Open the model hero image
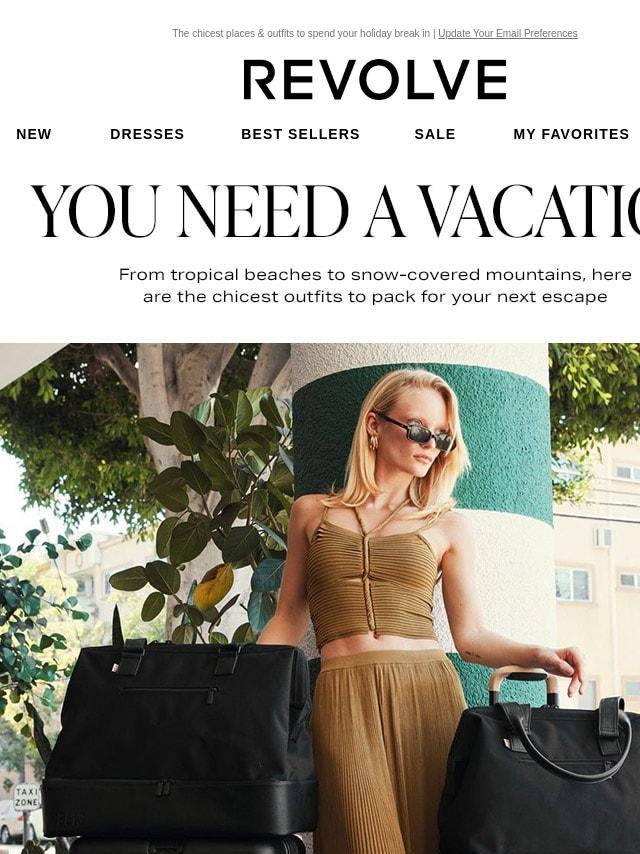 pos(320,598)
